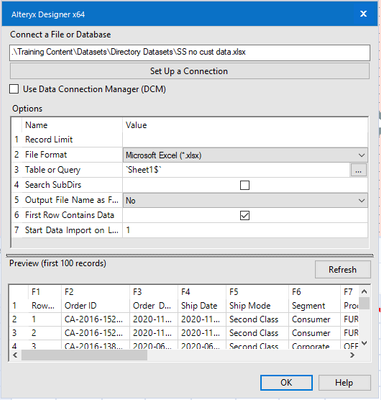Viewport: 381px width, 400px height.
Task: Click the 'Table or Query' option name
Action: click(x=53, y=170)
